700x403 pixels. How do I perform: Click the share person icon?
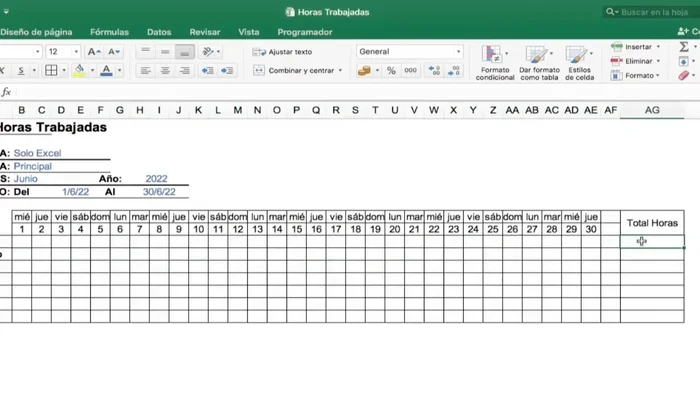click(683, 32)
